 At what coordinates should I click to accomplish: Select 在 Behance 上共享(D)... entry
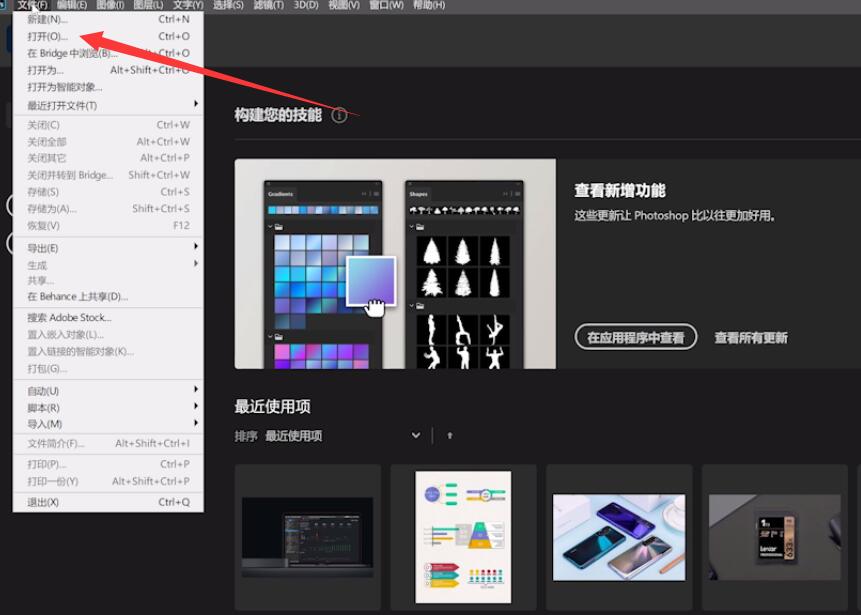click(x=108, y=297)
